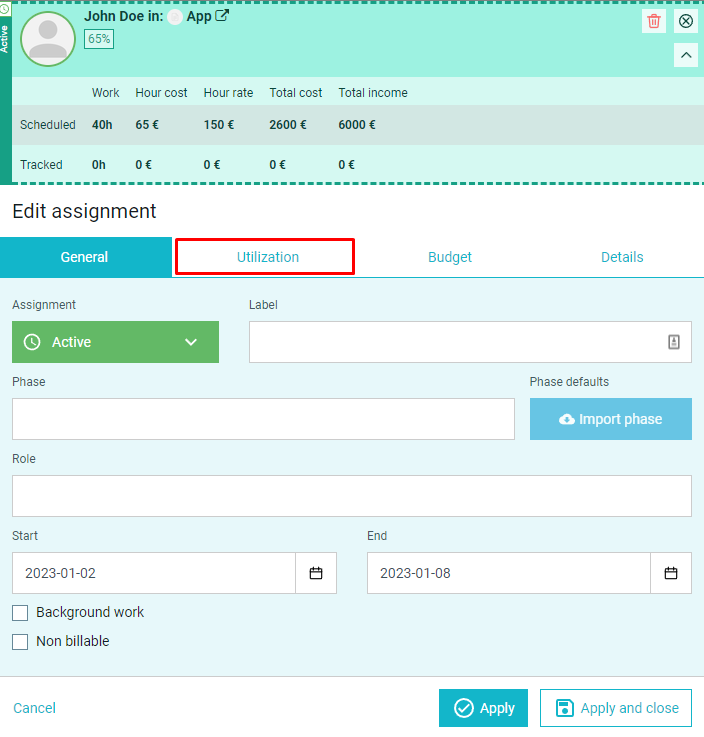Image resolution: width=704 pixels, height=737 pixels.
Task: Tick the Non billable checkbox
Action: click(20, 642)
